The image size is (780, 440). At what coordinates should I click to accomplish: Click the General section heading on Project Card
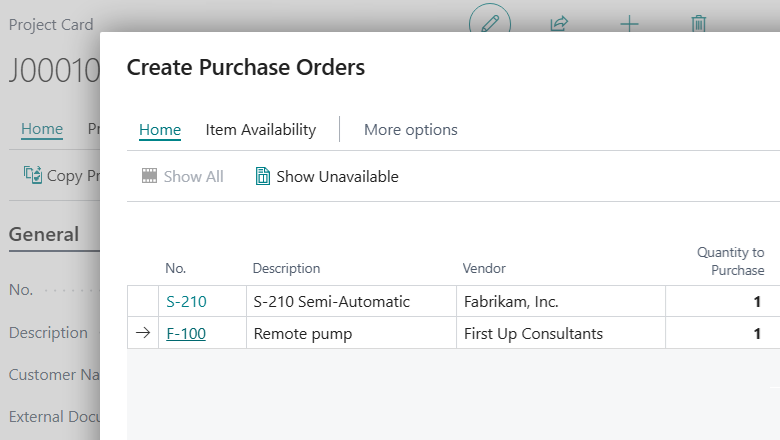(44, 234)
